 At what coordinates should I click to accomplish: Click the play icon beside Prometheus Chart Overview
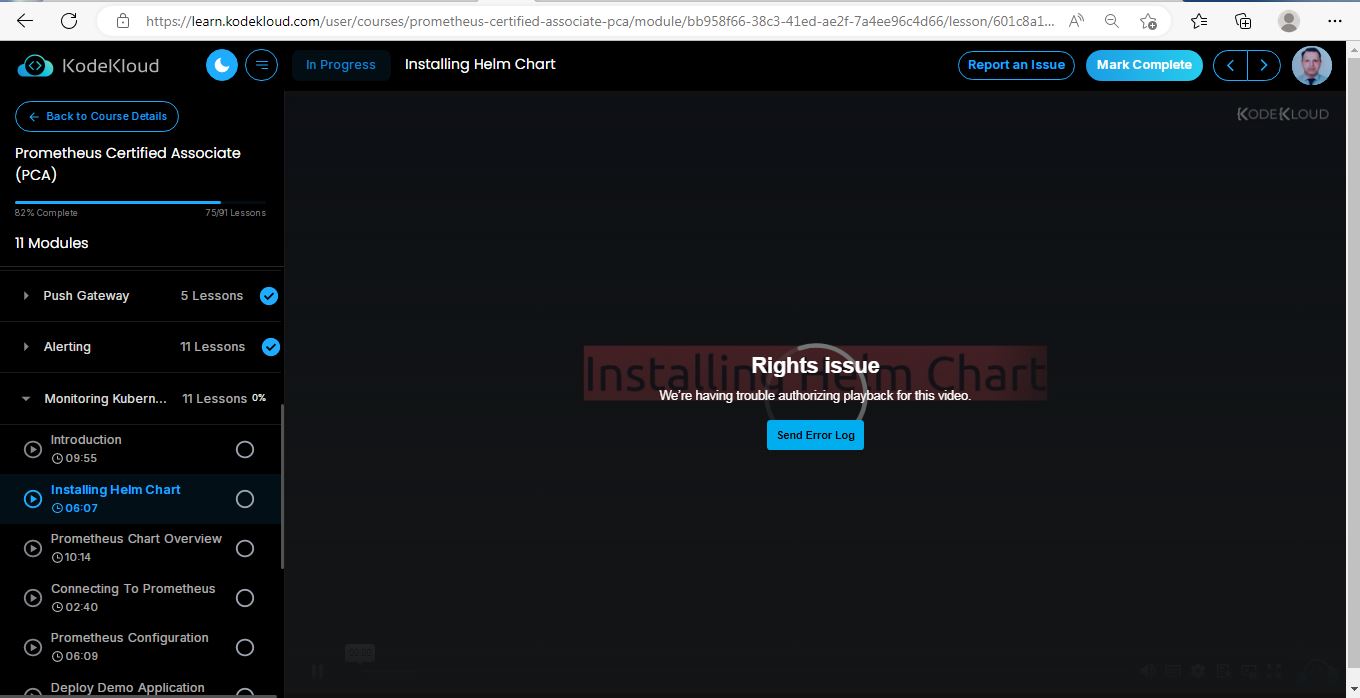pos(32,548)
